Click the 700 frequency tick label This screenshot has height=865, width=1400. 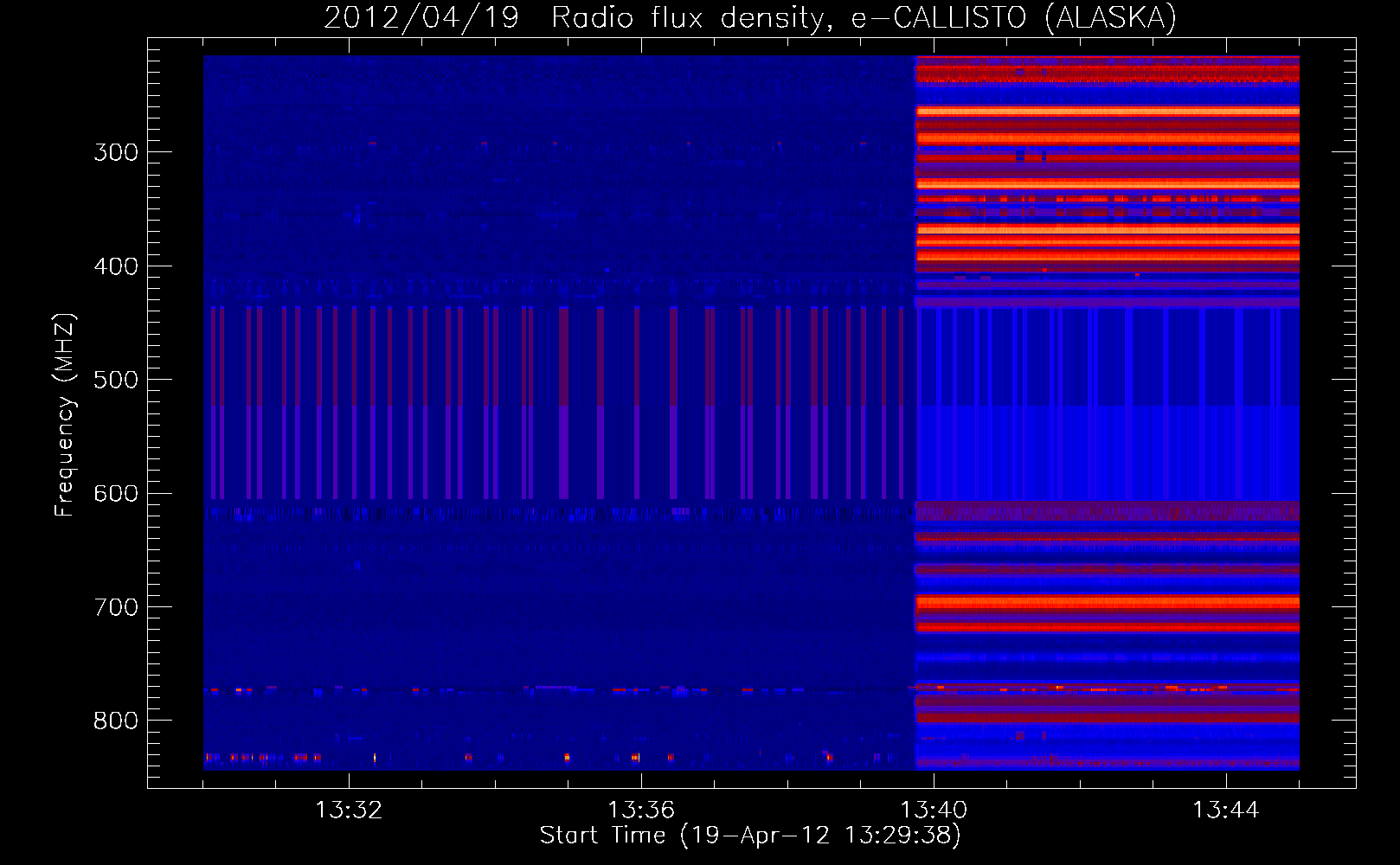tap(116, 607)
